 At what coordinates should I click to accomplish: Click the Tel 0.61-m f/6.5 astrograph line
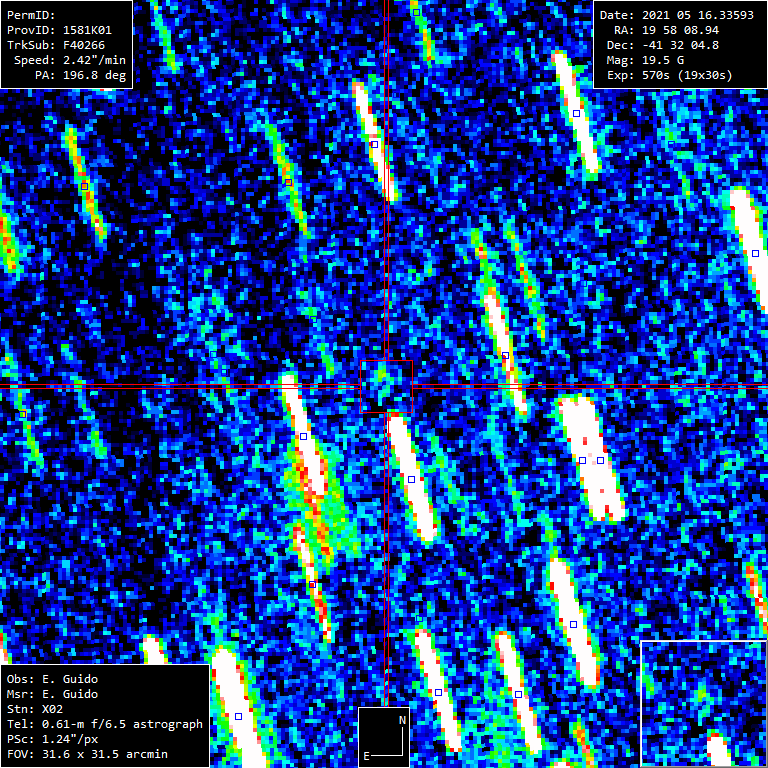click(105, 724)
